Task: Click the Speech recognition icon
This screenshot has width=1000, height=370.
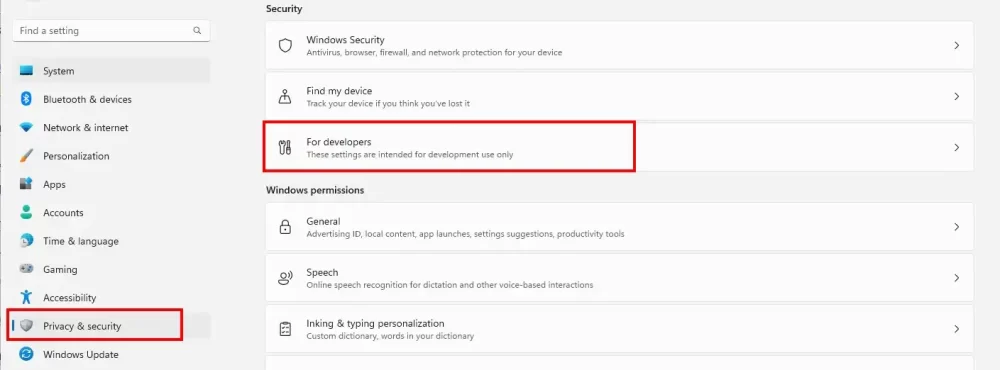Action: click(285, 278)
